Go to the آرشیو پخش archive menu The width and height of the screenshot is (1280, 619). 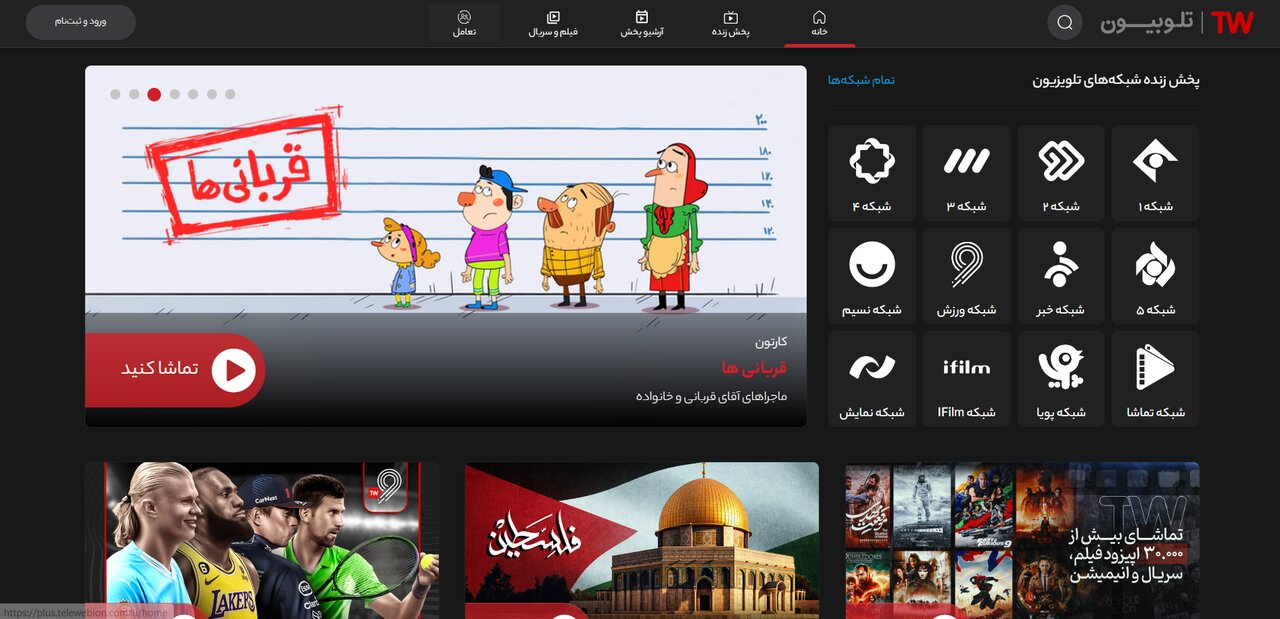(645, 22)
